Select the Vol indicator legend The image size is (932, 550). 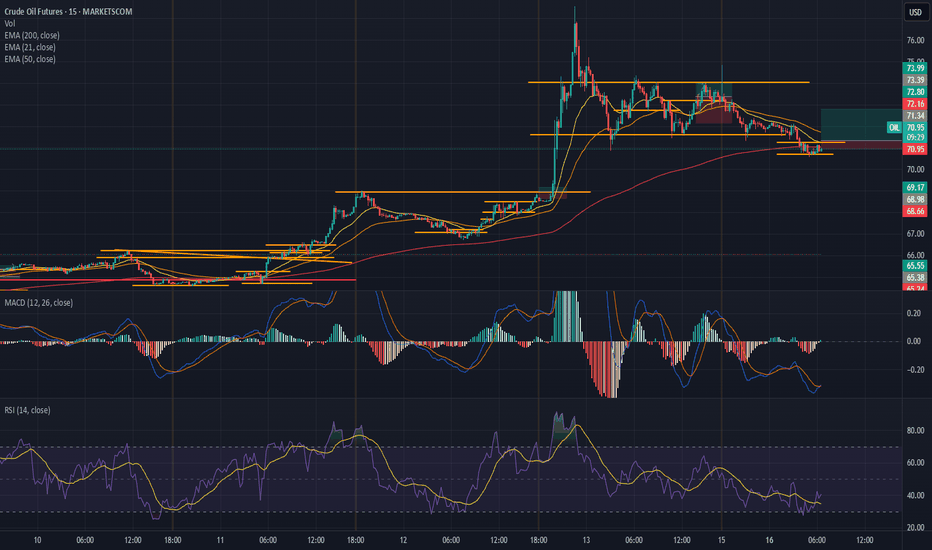8,23
